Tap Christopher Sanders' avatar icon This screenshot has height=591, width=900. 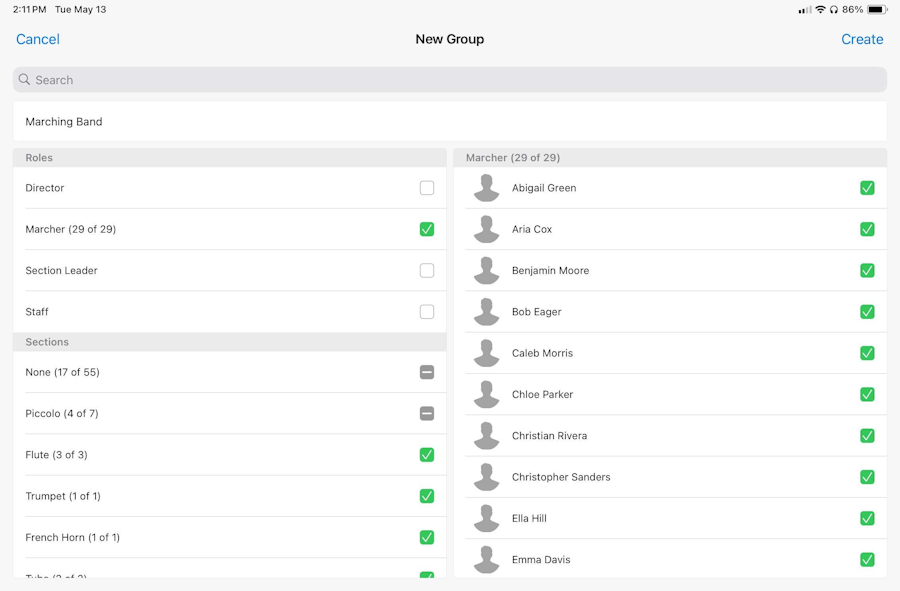click(487, 477)
